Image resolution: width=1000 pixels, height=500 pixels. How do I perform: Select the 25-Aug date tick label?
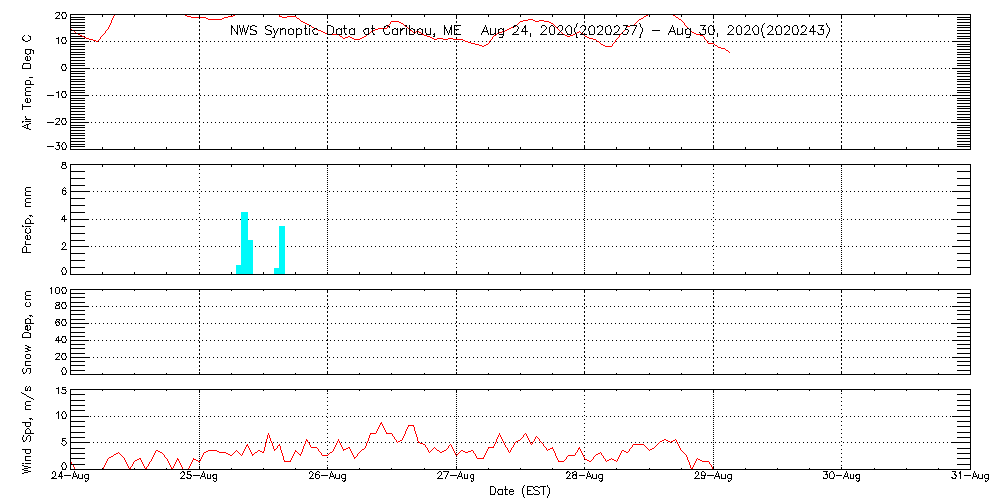pos(199,478)
